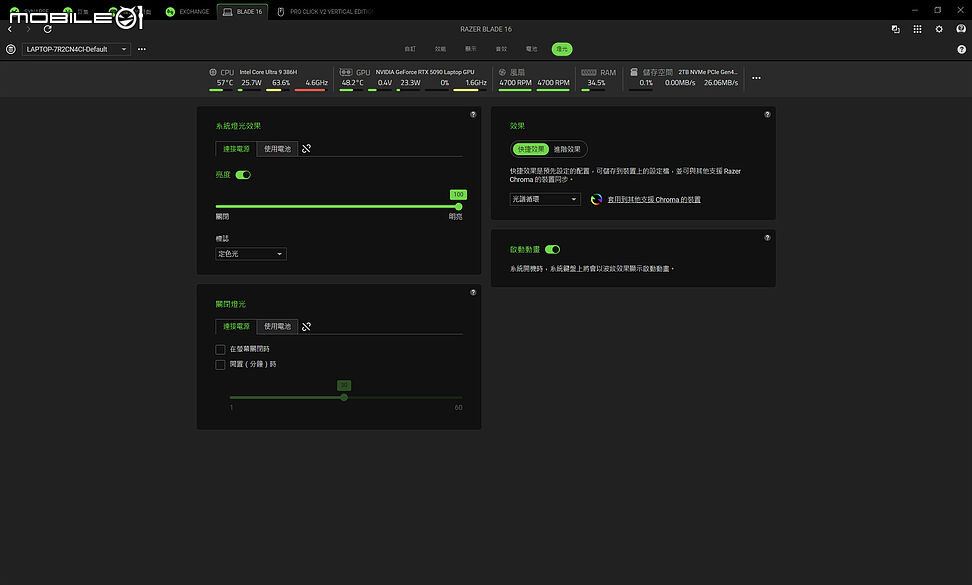
Task: Click unlink icon in 關閉燈光 panel
Action: pyautogui.click(x=306, y=327)
